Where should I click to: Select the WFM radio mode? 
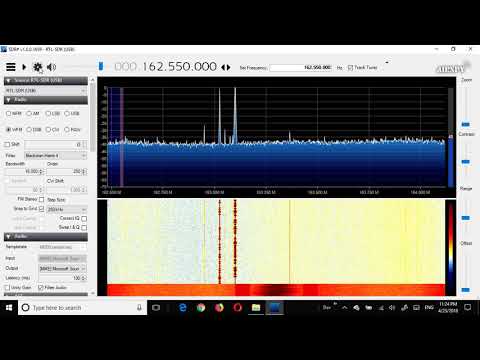coord(9,129)
